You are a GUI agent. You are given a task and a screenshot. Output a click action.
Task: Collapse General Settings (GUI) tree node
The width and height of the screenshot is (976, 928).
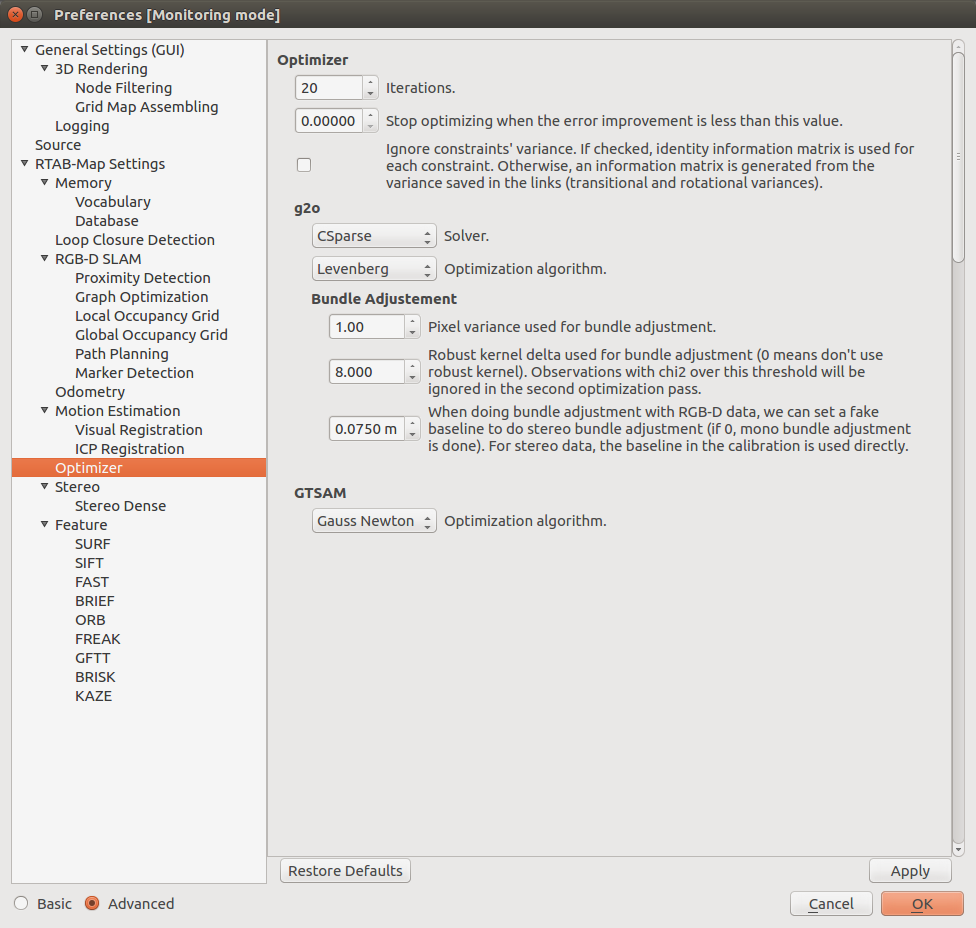[x=24, y=49]
